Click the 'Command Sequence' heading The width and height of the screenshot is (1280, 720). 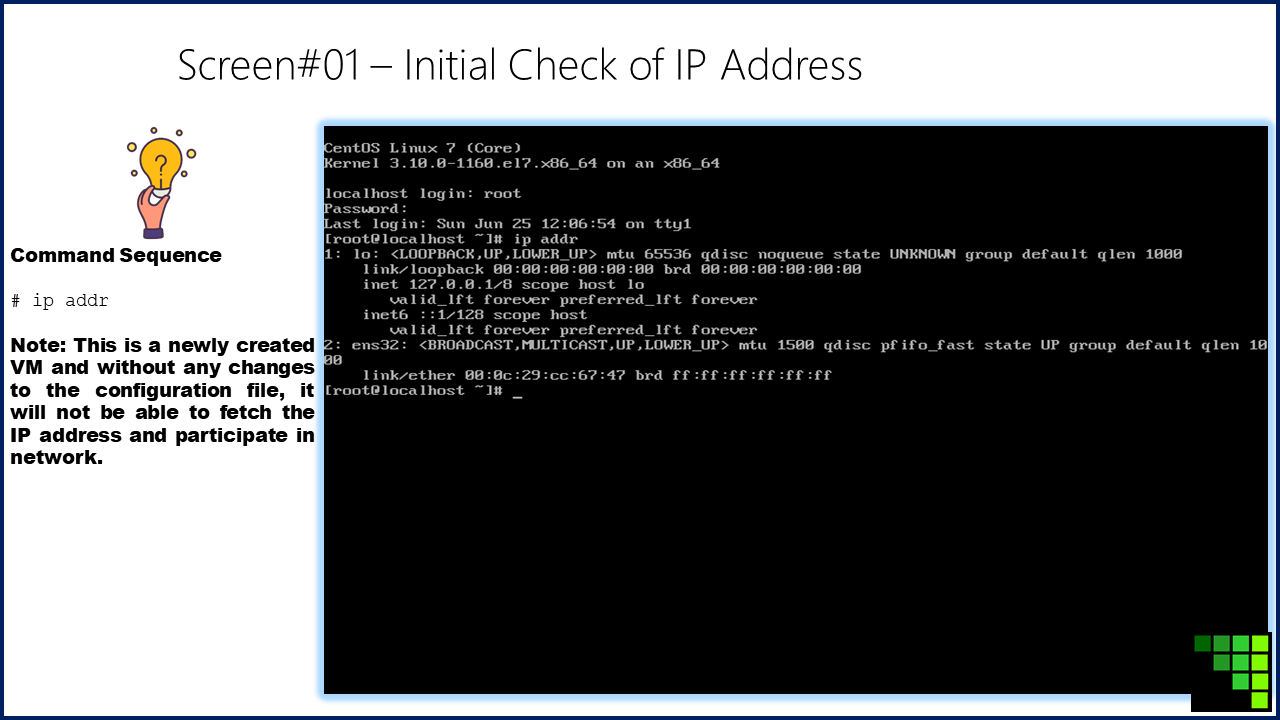pyautogui.click(x=116, y=255)
